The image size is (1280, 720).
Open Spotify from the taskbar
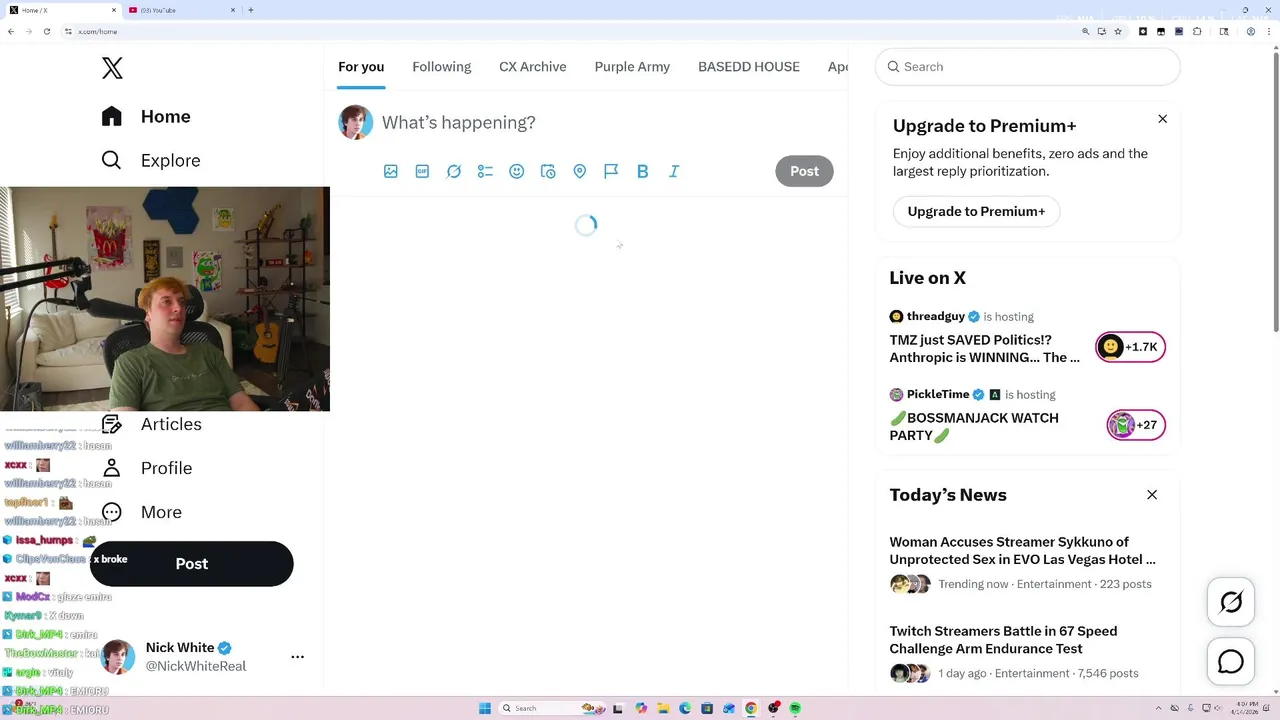[795, 708]
